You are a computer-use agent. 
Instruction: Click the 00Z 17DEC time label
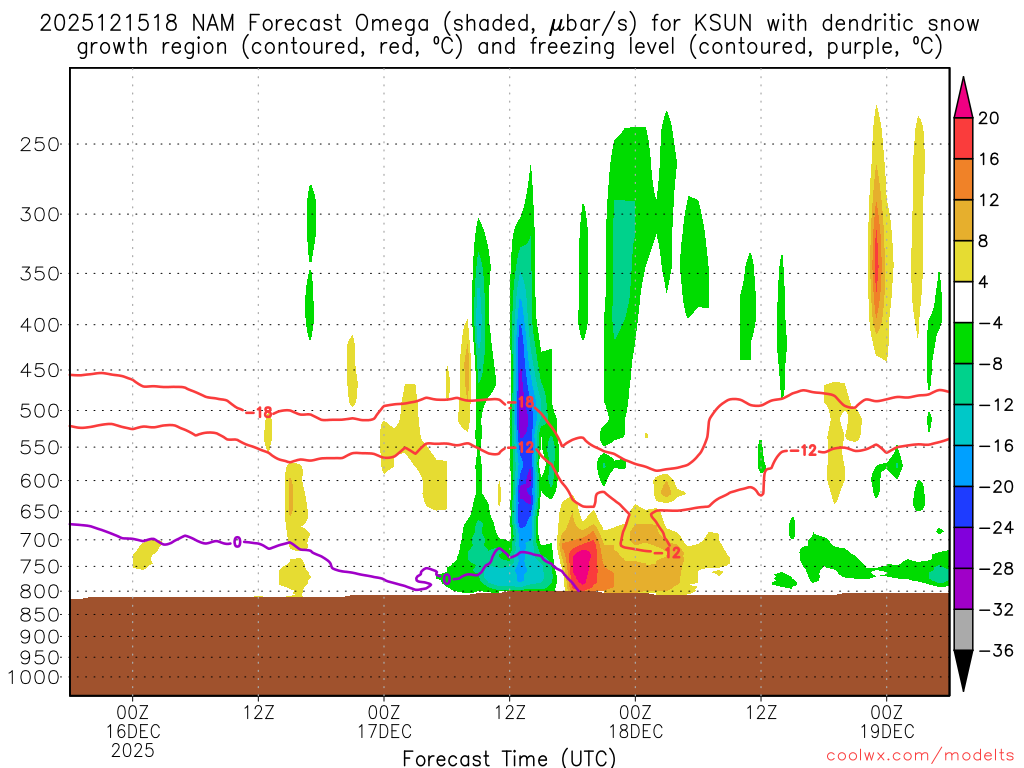pos(384,721)
